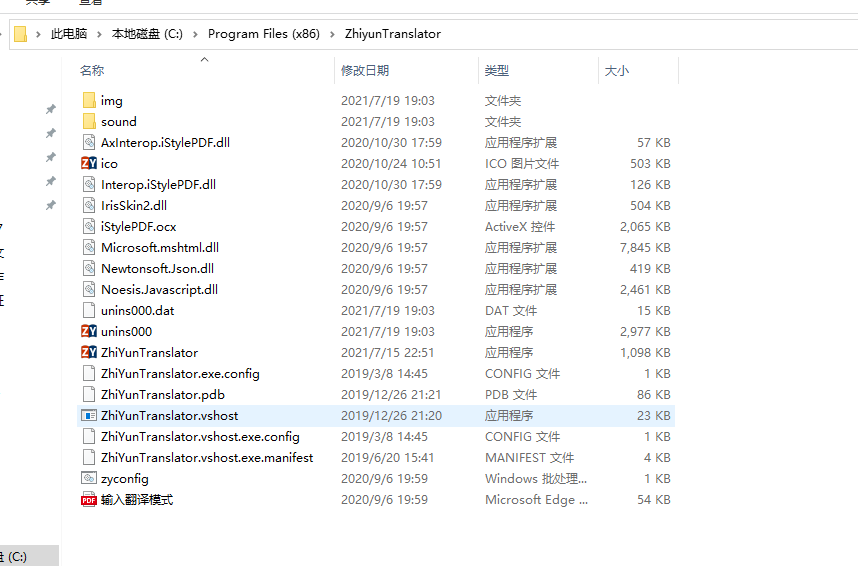Viewport: 858px width, 566px height.
Task: Select the Microsoft.mshtml.dll file name
Action: (x=160, y=247)
